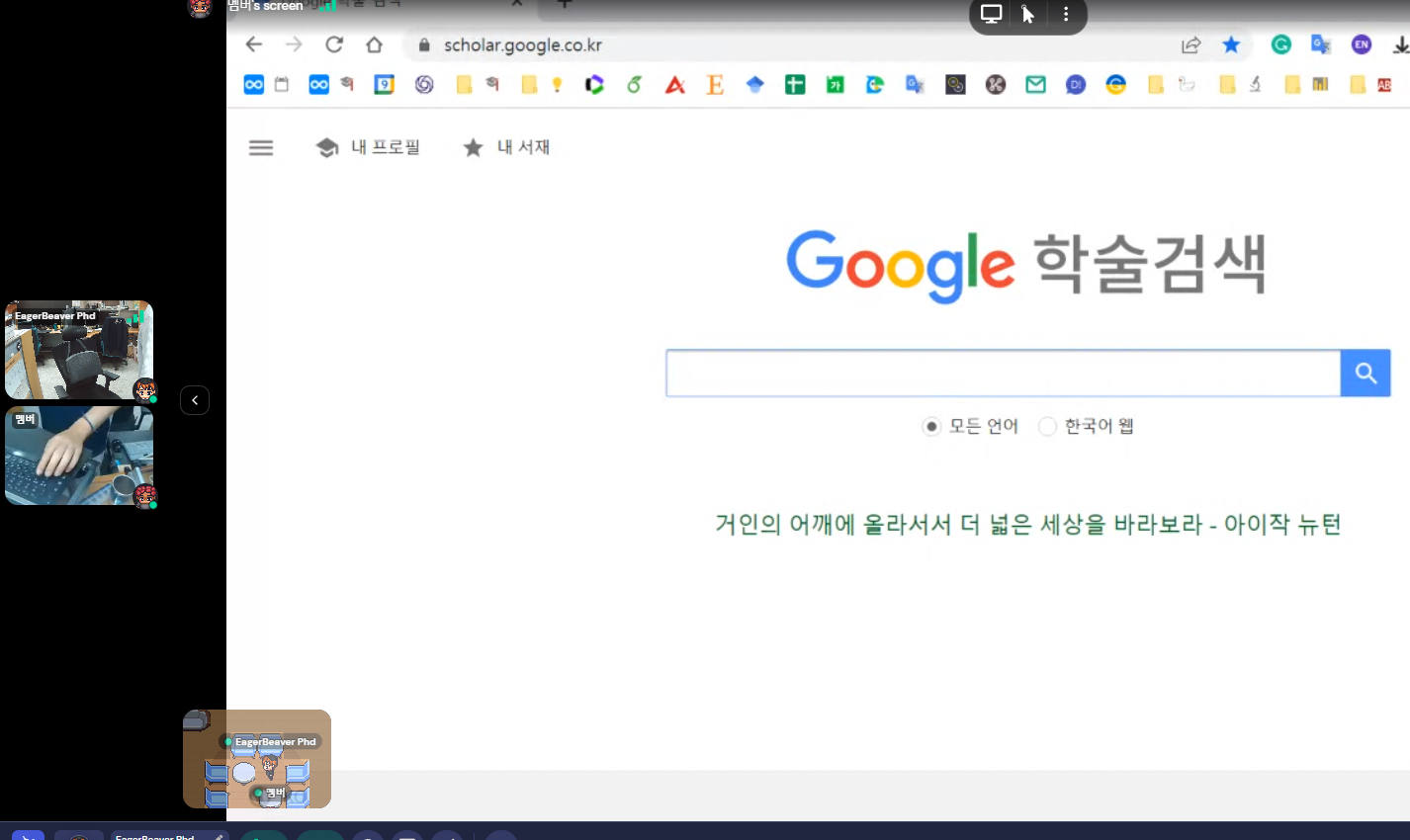1410x840 pixels.
Task: Click the monitor icon in screen-share overlay
Action: pyautogui.click(x=992, y=14)
